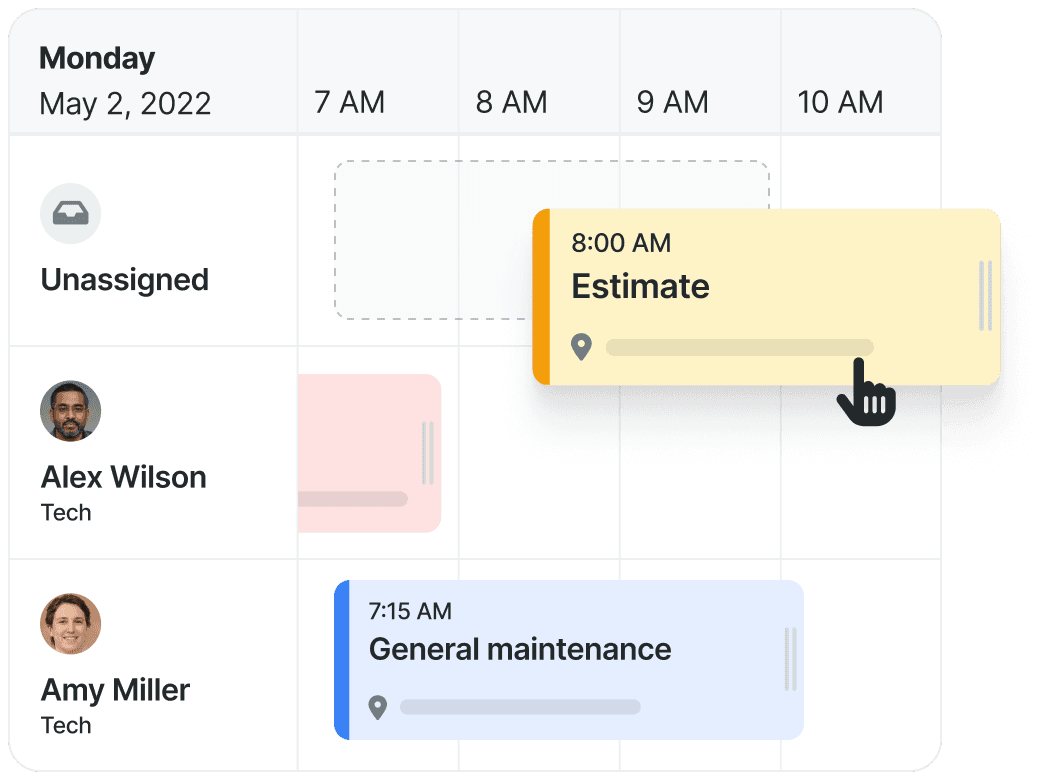
Task: Click the location pin on the Estimate card
Action: (581, 347)
